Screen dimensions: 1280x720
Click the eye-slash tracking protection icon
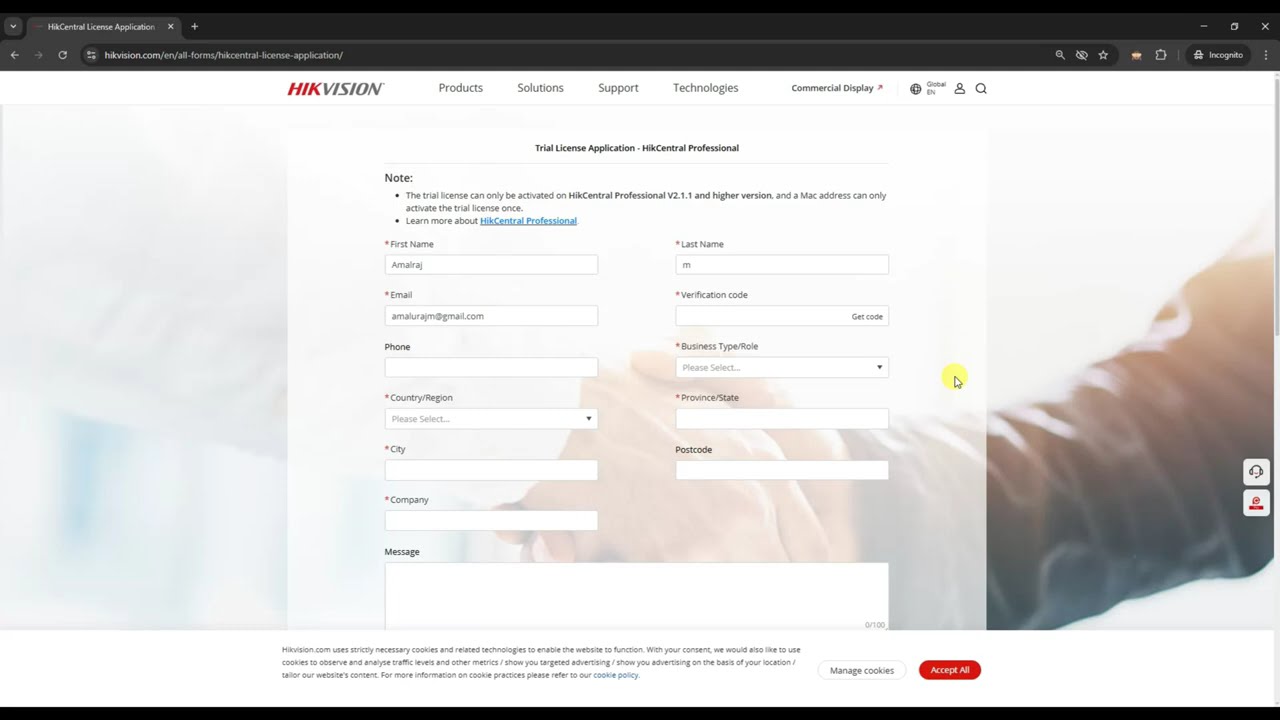point(1082,55)
